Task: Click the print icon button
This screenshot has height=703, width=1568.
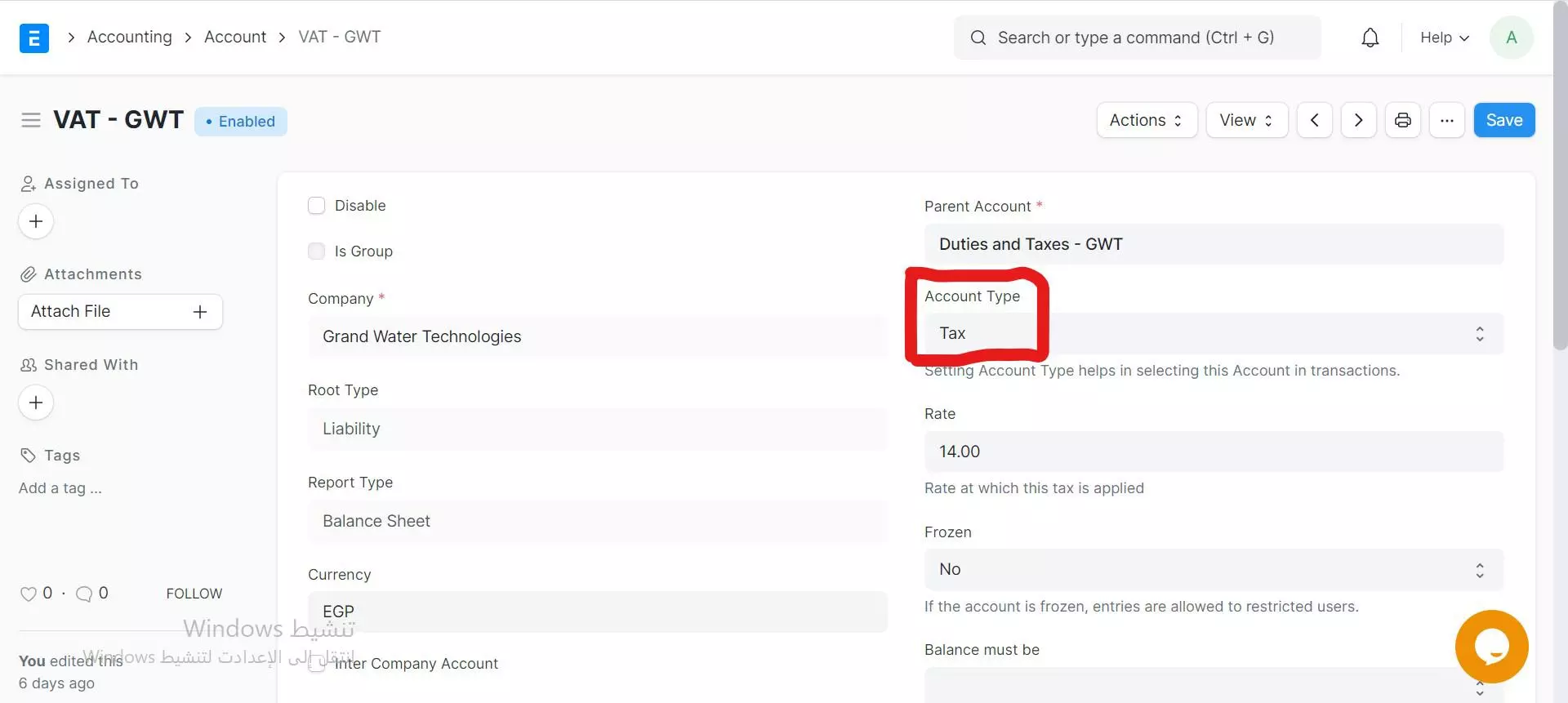Action: click(x=1403, y=120)
